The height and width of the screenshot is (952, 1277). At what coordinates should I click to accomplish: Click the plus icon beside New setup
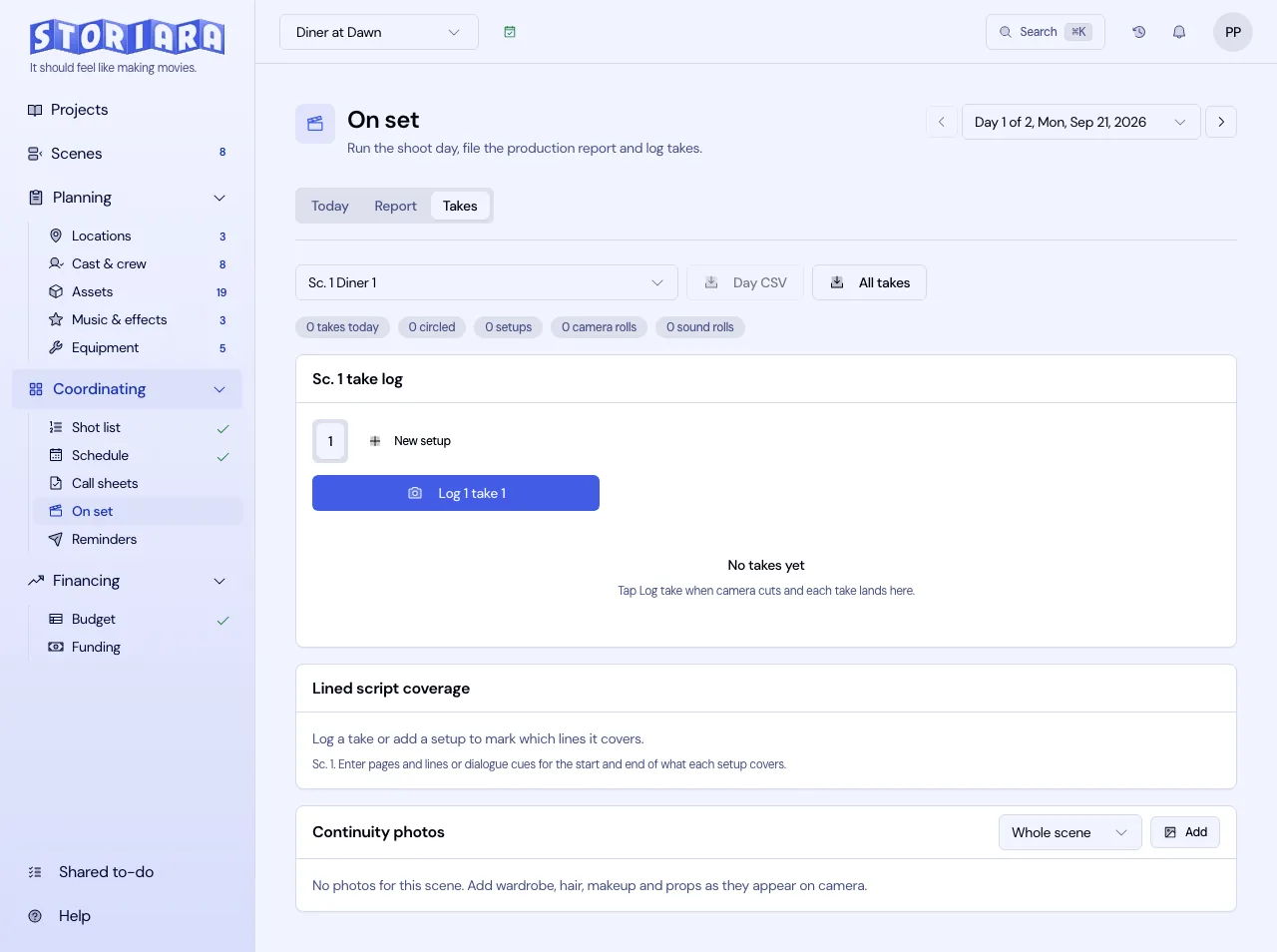[375, 441]
